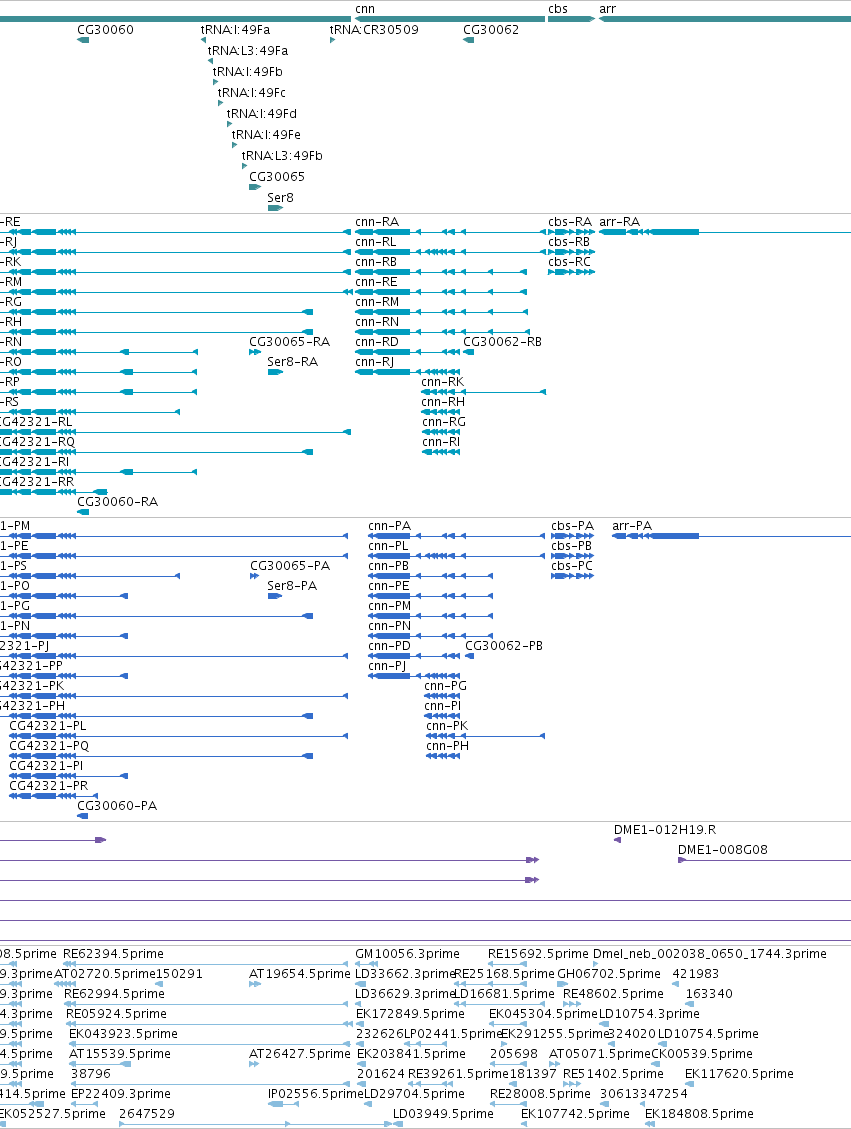This screenshot has height=1129, width=851.
Task: Click EST LD03949.5prime
Action: pos(443,1114)
